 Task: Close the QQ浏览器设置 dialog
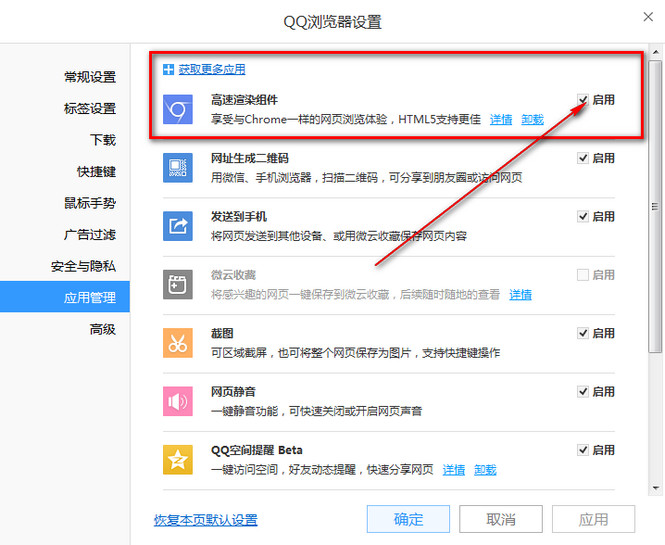[x=648, y=17]
